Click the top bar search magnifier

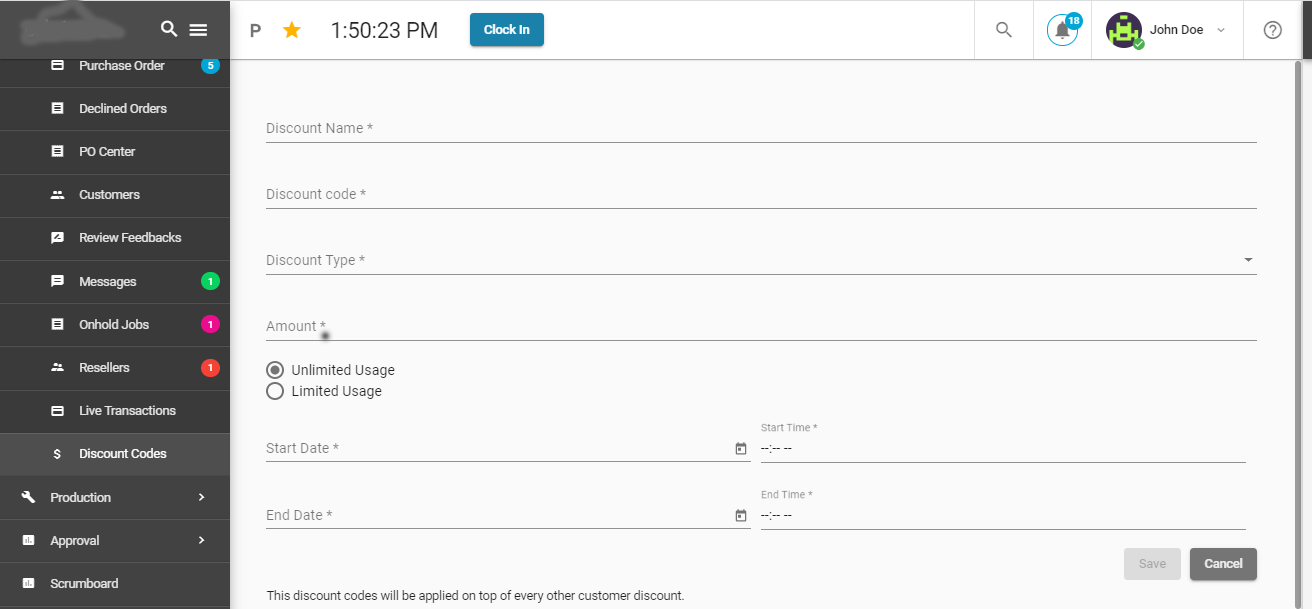click(x=1004, y=30)
